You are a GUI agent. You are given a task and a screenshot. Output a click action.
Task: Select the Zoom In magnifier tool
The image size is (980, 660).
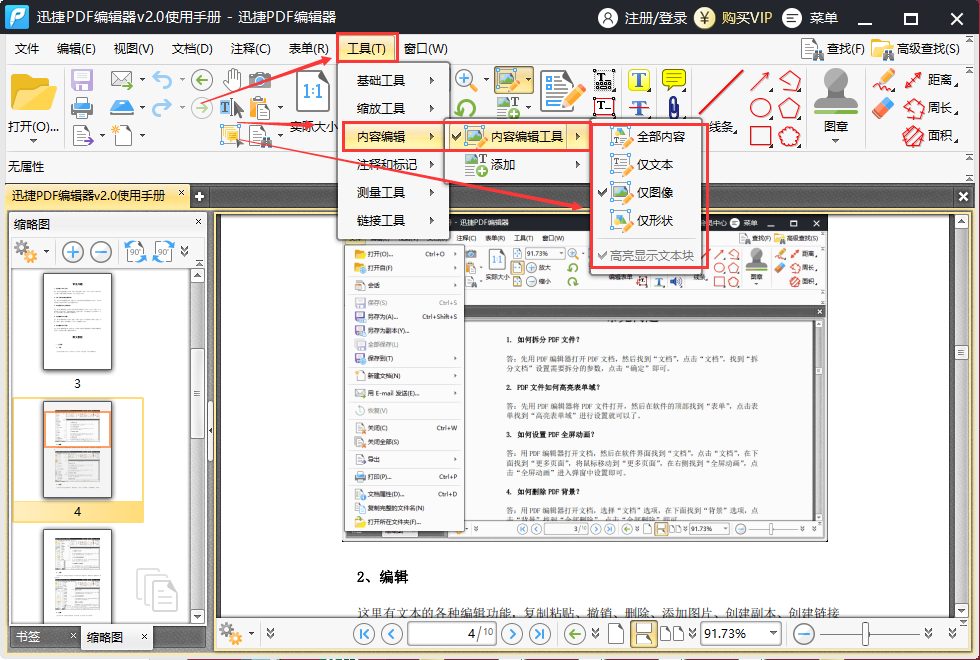coord(465,79)
